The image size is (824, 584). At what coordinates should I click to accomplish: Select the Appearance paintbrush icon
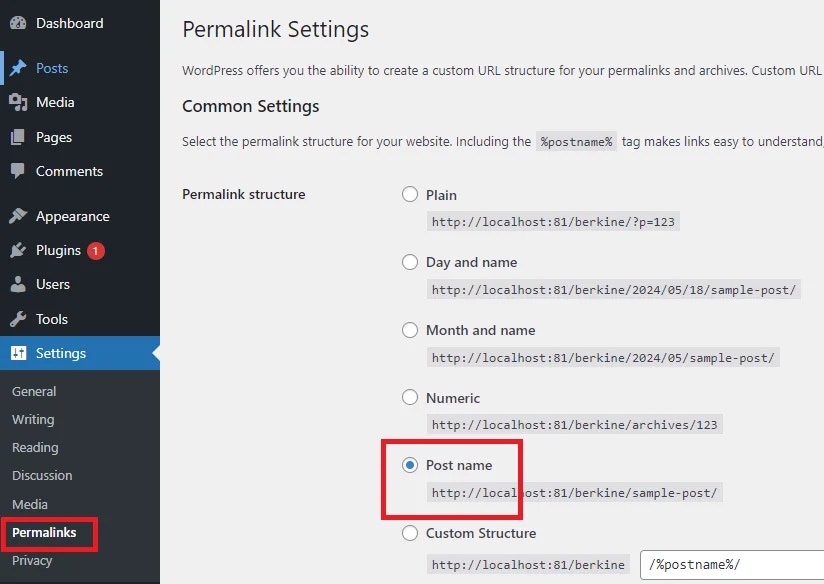point(18,216)
